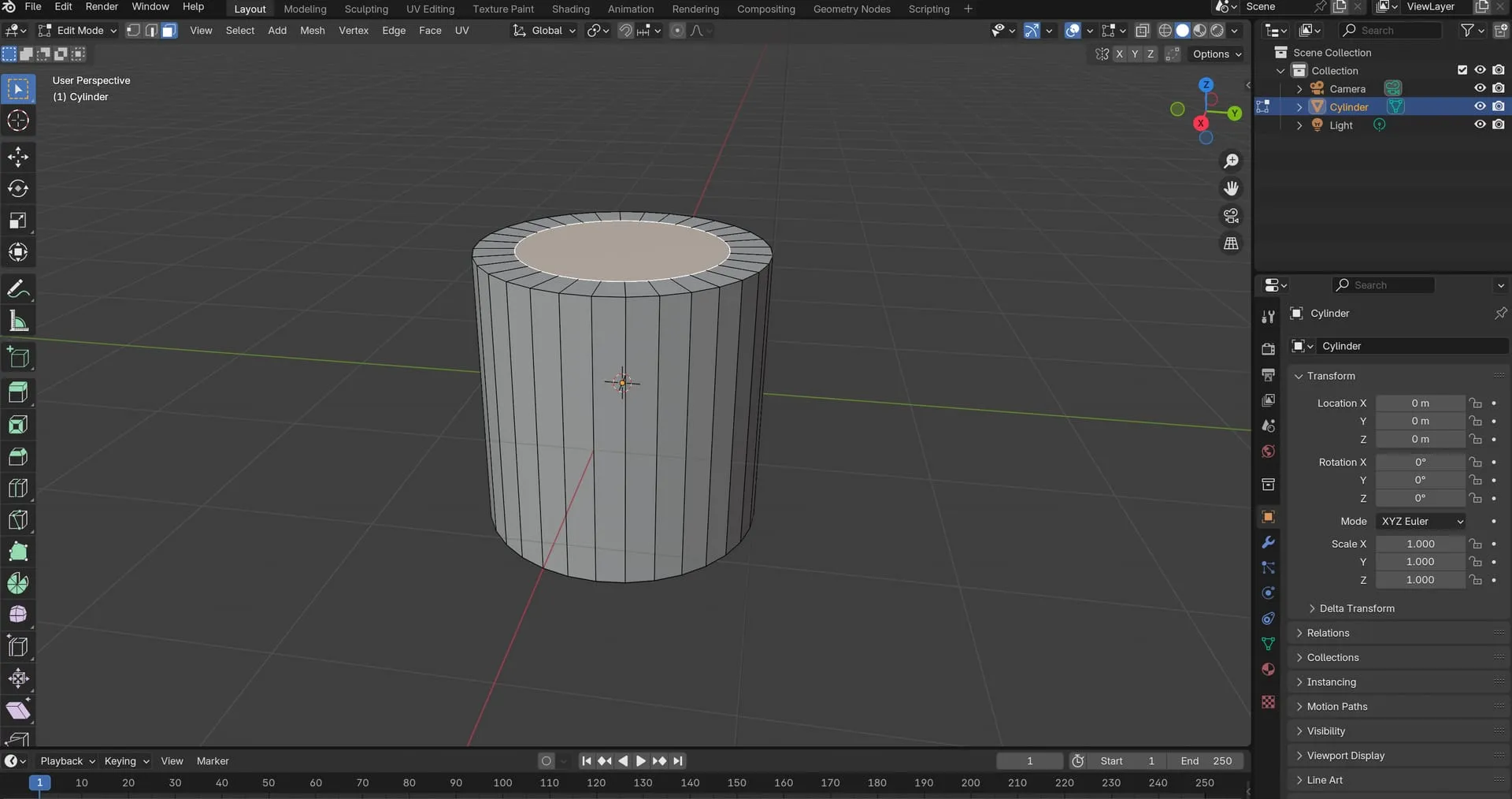1512x799 pixels.
Task: Collapse the Transform panel
Action: pyautogui.click(x=1331, y=377)
